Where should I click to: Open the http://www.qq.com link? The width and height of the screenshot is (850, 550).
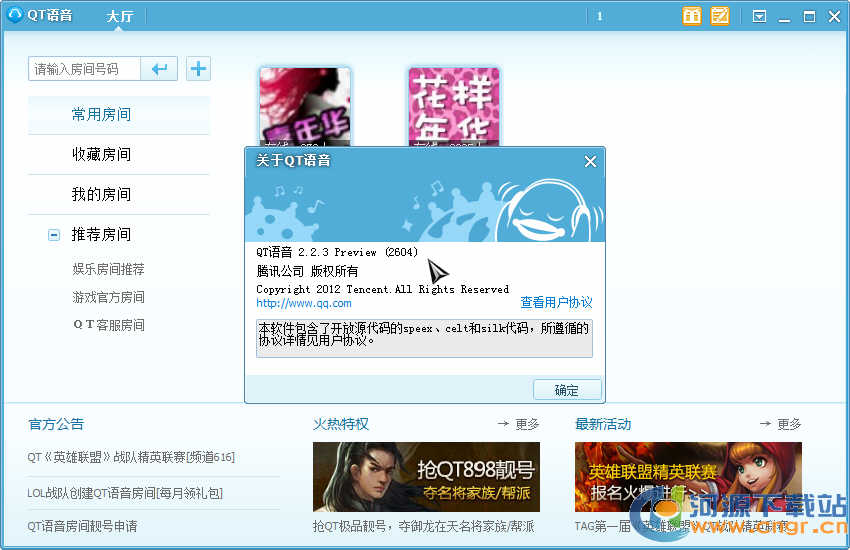(x=304, y=303)
